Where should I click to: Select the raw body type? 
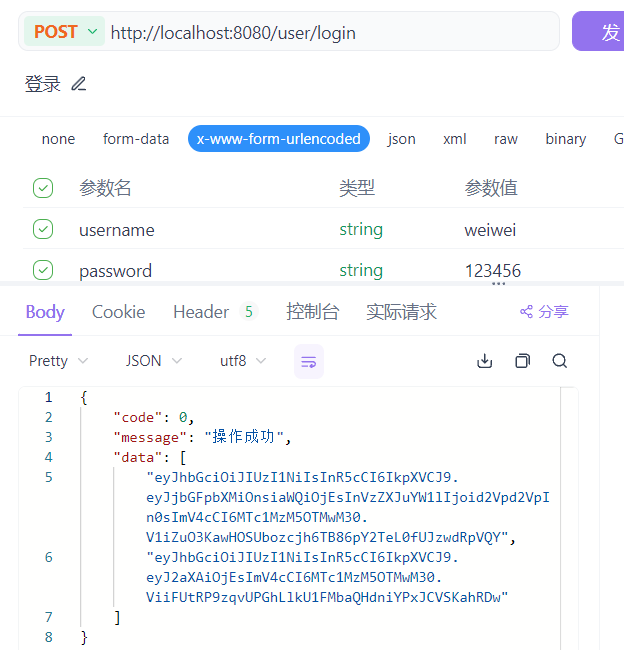coord(506,139)
